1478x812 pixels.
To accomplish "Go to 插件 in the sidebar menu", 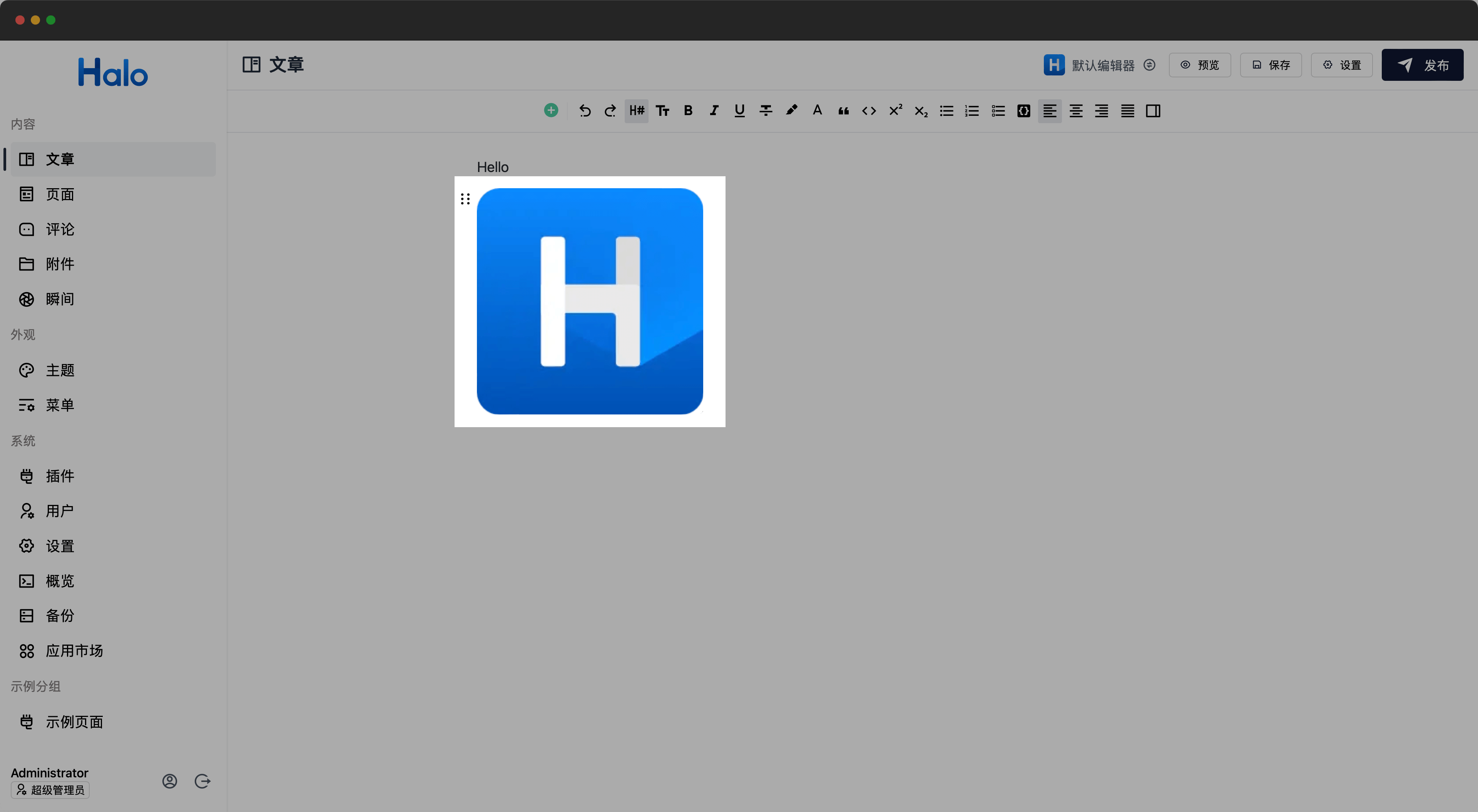I will pos(60,476).
